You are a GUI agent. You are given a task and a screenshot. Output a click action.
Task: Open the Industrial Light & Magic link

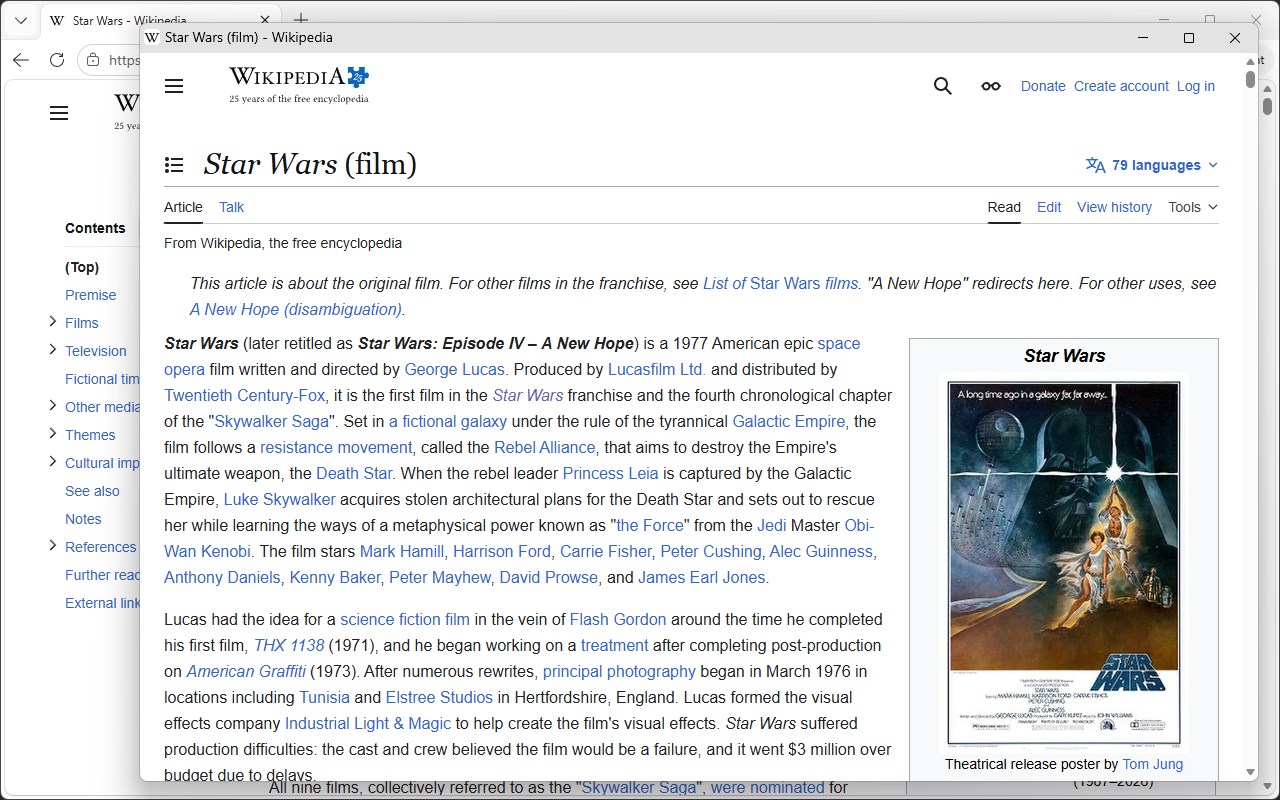(368, 723)
